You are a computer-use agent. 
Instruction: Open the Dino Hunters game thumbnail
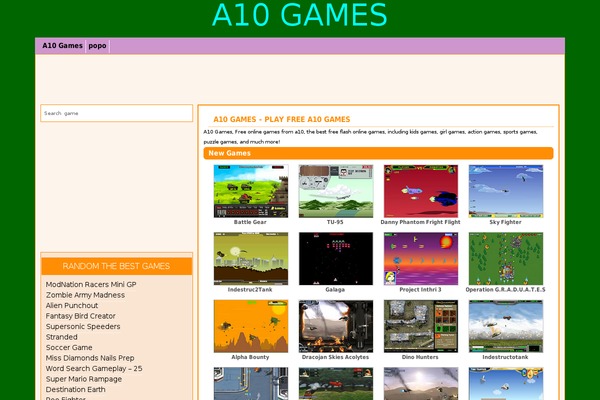coord(421,326)
